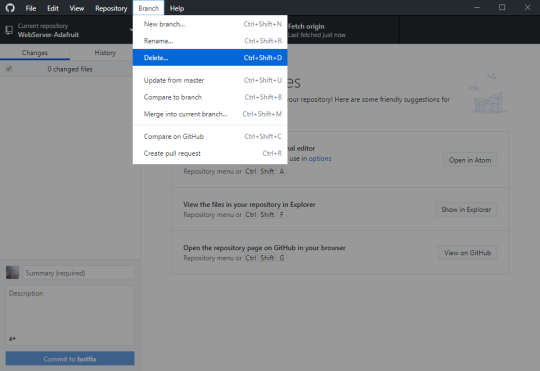
Task: Click Commit to hotfix button
Action: [x=70, y=359]
